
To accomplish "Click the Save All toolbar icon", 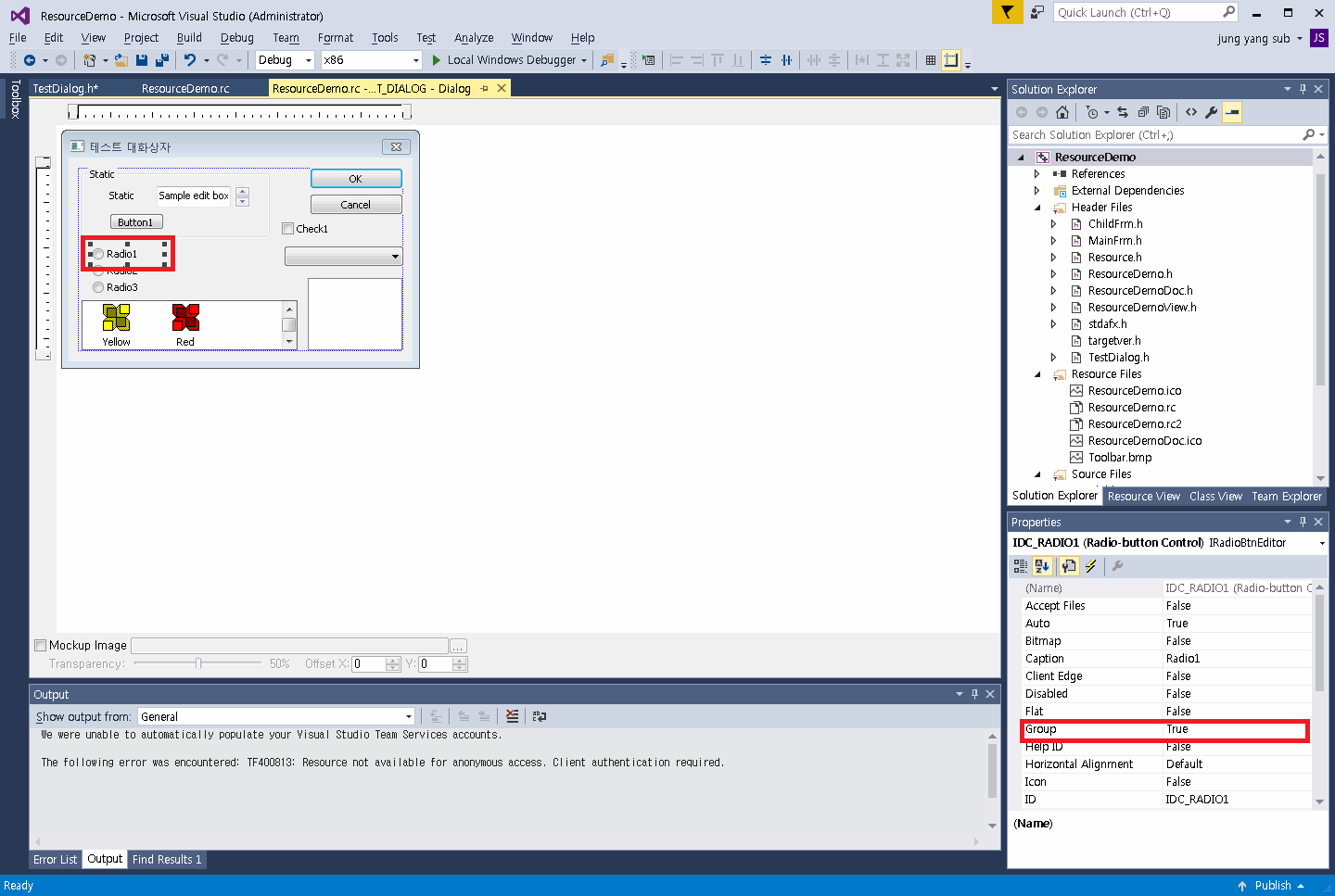I will pyautogui.click(x=162, y=60).
